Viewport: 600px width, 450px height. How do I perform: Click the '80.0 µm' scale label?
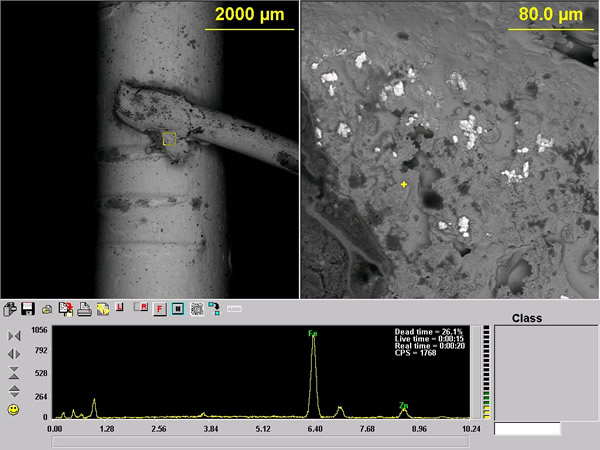click(550, 15)
